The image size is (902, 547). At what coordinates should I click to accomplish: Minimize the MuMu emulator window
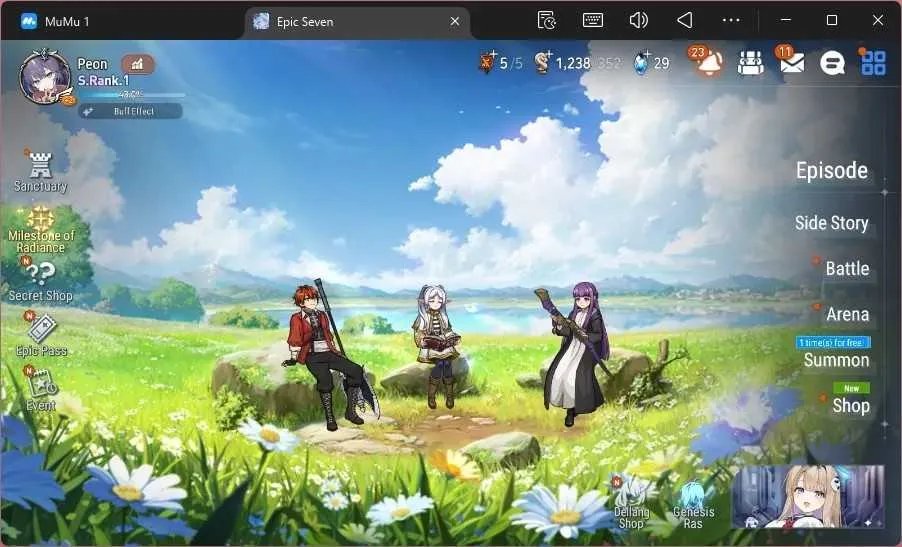point(786,21)
